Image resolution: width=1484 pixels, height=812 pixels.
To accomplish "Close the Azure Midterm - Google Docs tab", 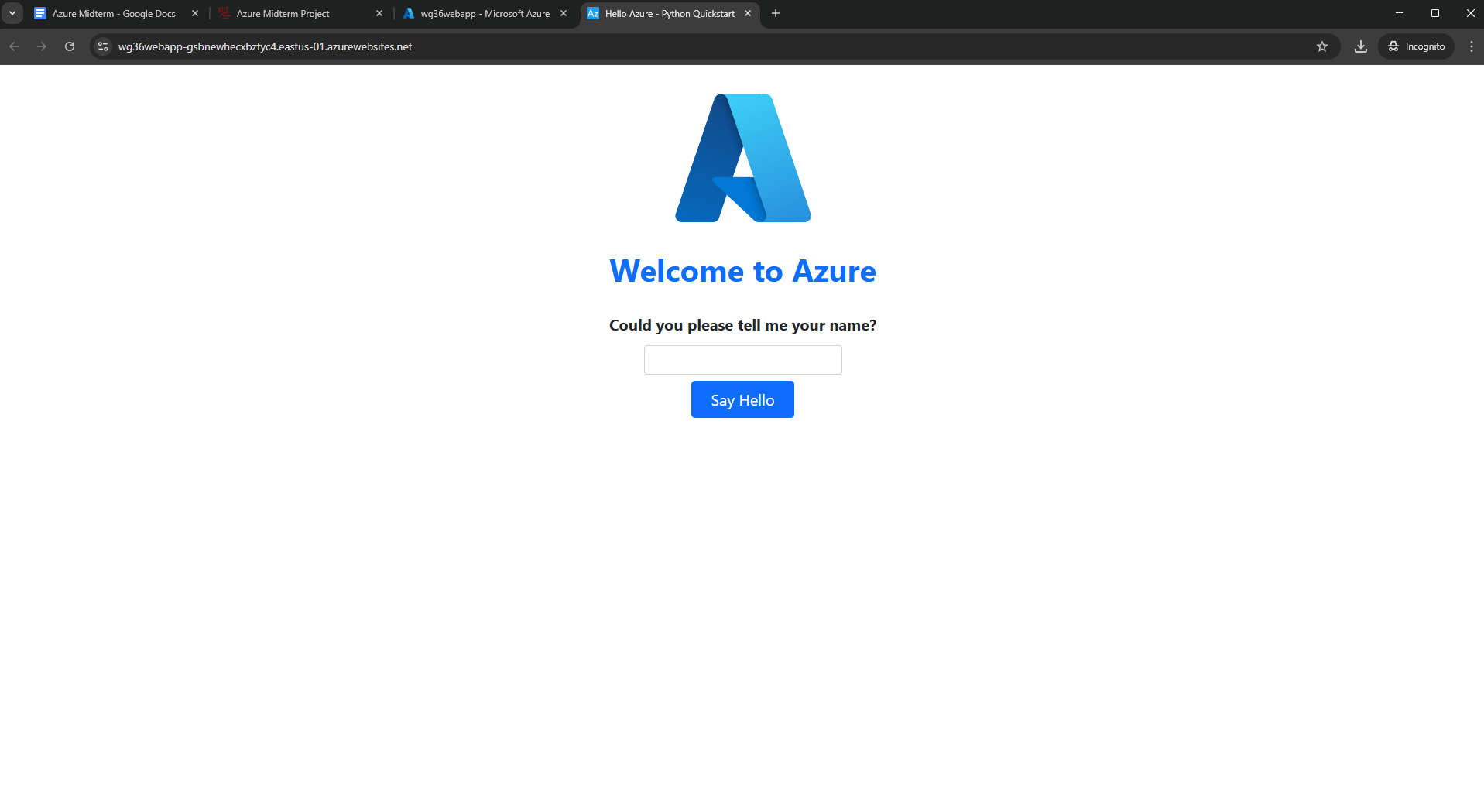I will [195, 13].
